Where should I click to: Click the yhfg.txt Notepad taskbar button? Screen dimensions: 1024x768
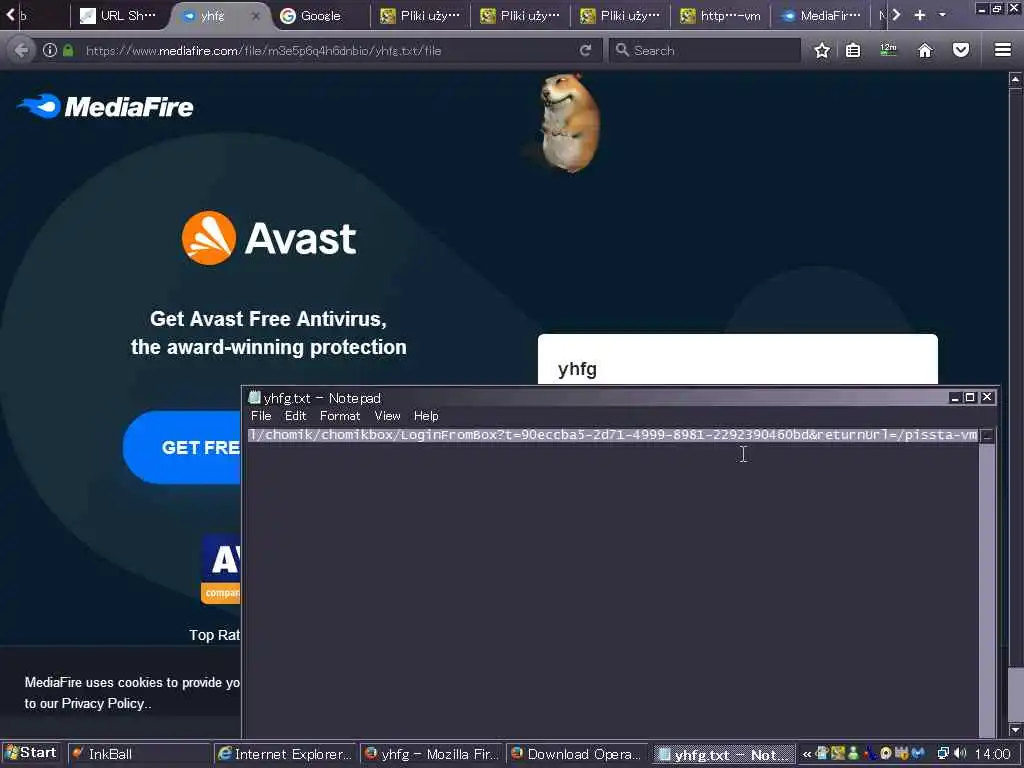point(724,754)
